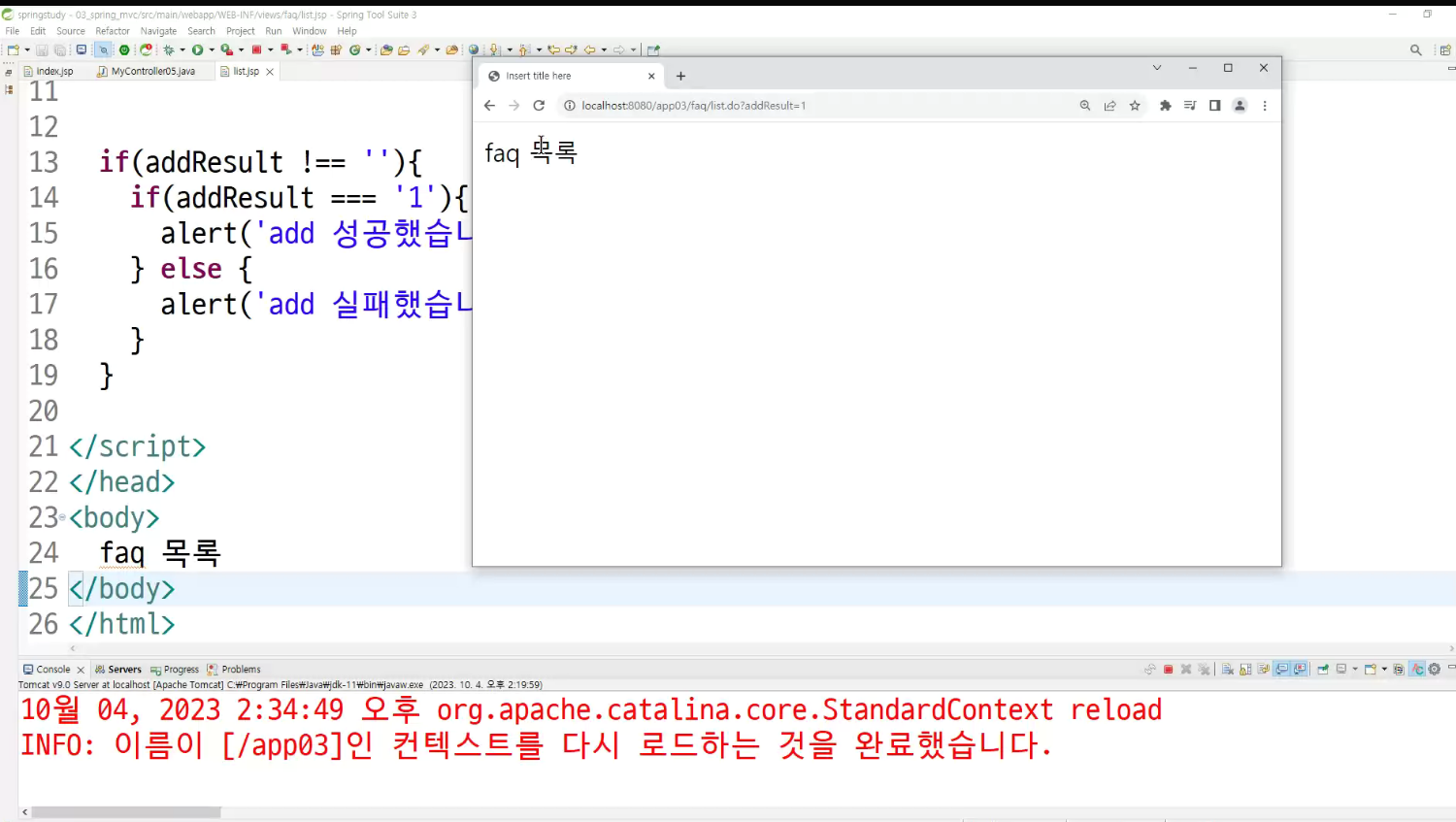Click the green Run icon
Screen dimensions: 1456x822
click(x=197, y=49)
